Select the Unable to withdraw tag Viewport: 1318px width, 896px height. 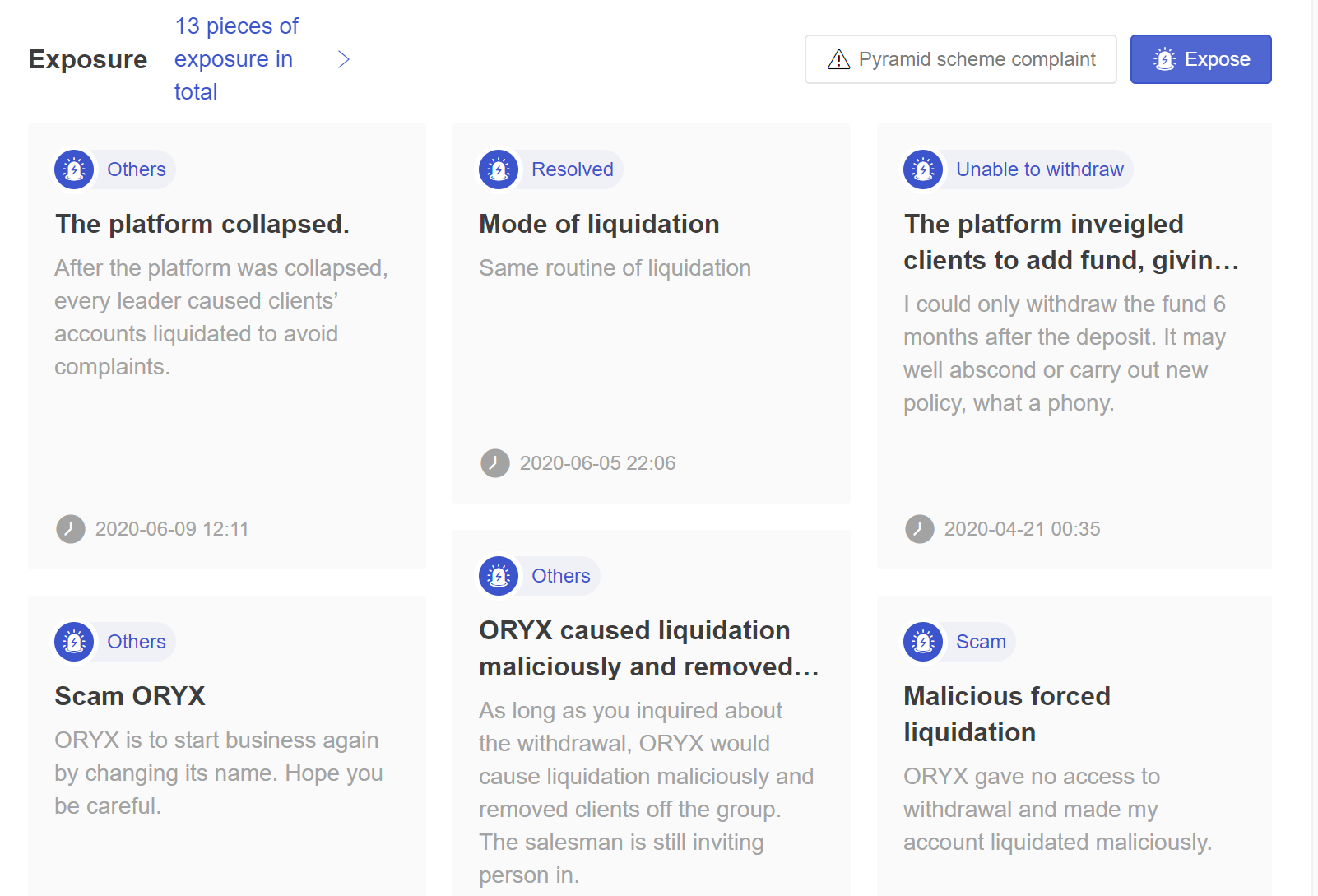point(1039,169)
